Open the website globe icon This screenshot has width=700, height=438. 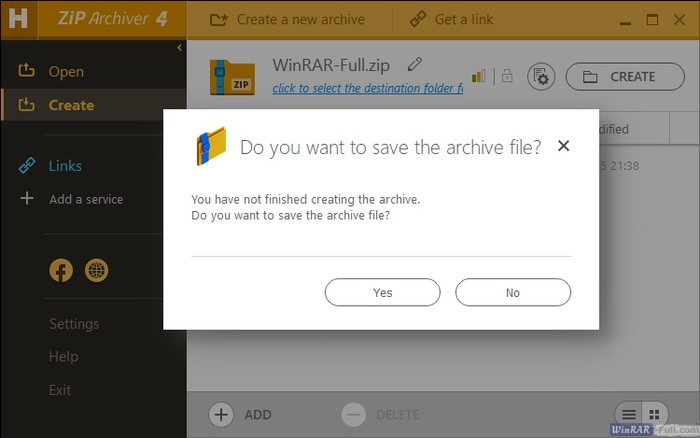(96, 270)
